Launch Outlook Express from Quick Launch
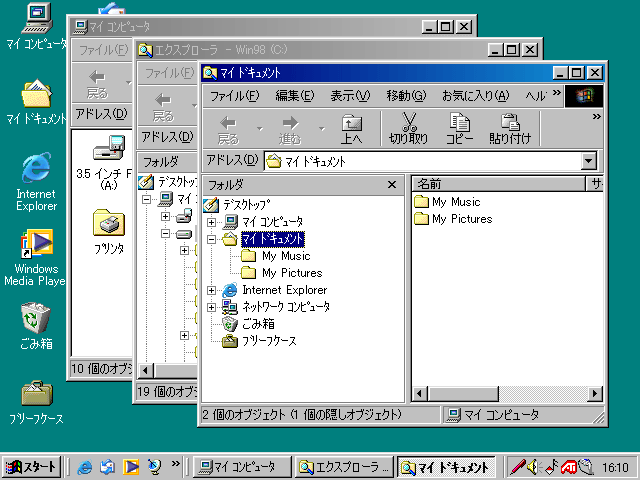 tap(107, 467)
